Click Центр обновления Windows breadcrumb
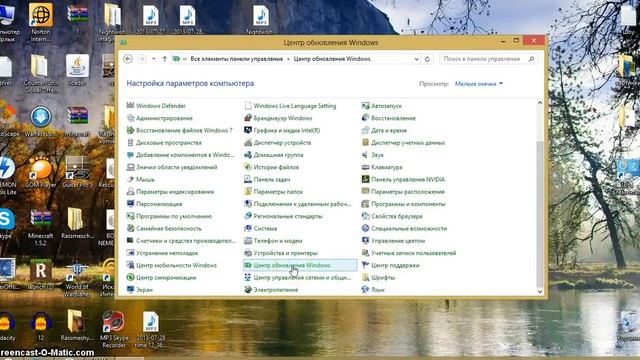Screen dimensions: 640x360 [x=332, y=59]
